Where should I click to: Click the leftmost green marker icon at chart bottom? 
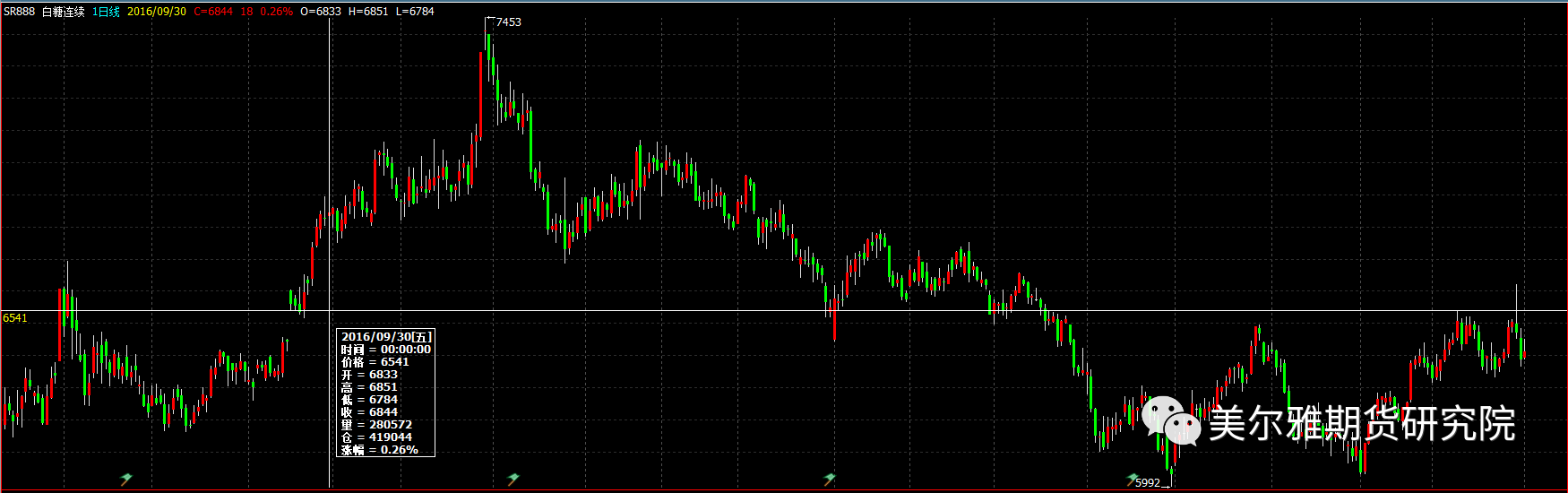click(126, 480)
